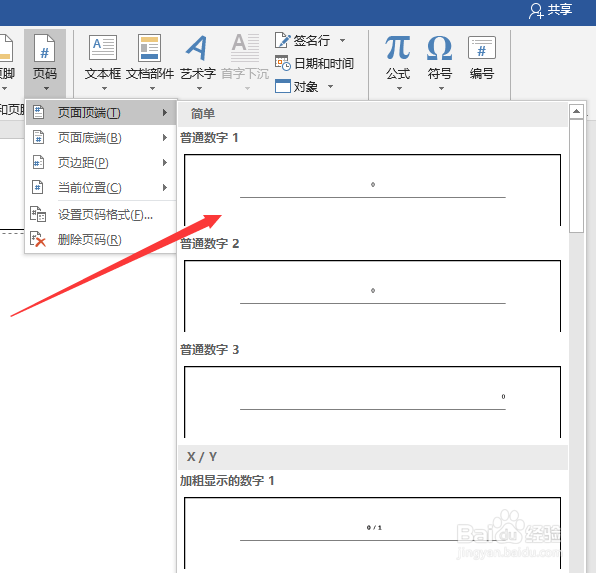This screenshot has height=573, width=596.
Task: Open the 签名行 dropdown arrow
Action: pos(342,40)
